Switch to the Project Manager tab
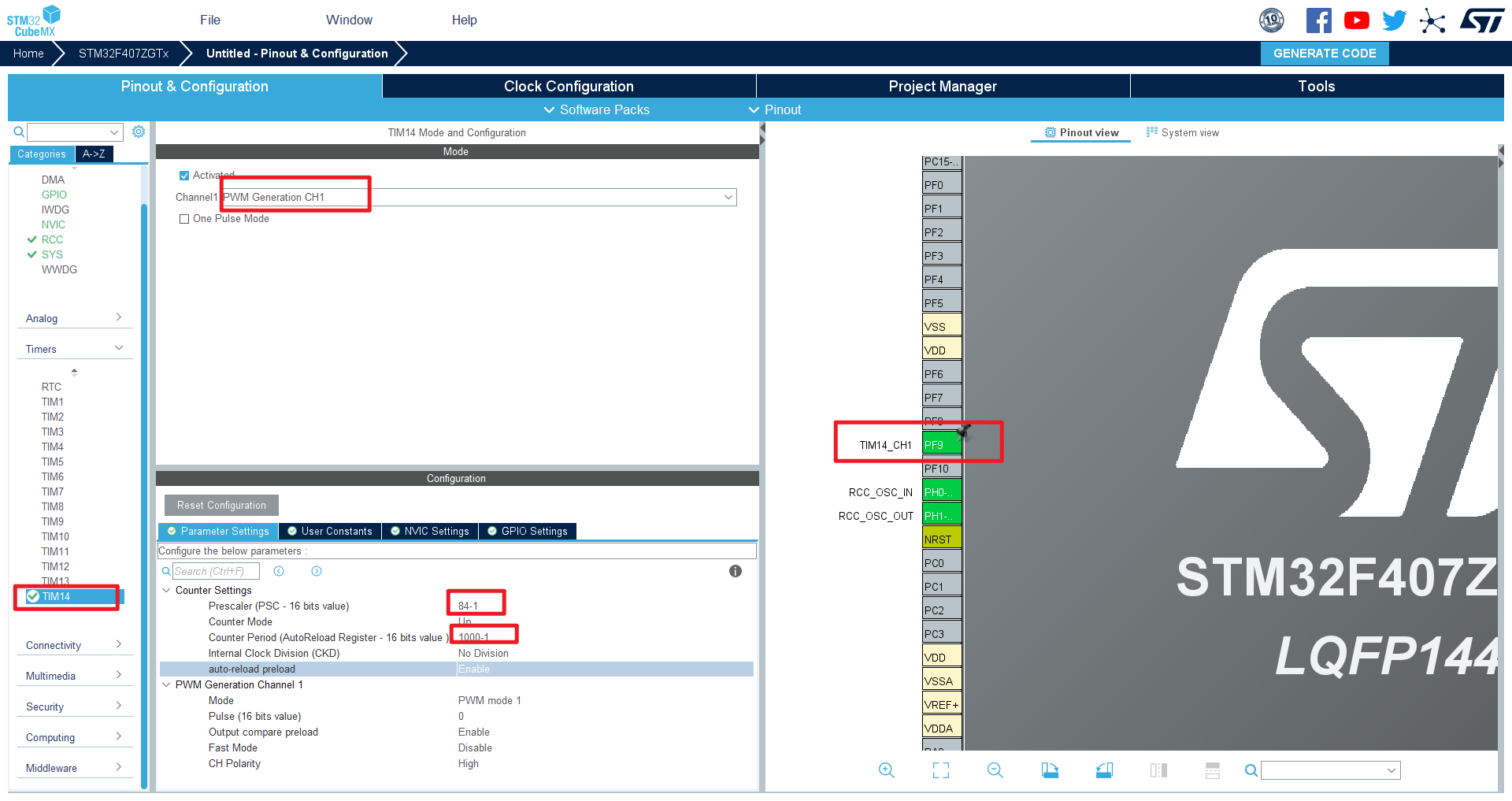Screen dimensions: 1512x801 [943, 86]
